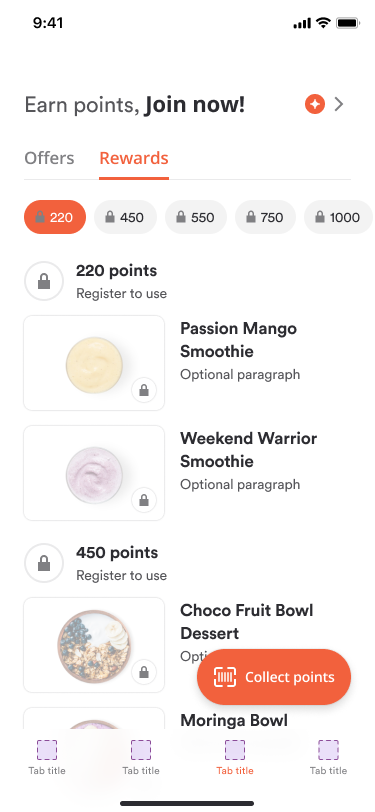Open the last bottom tab icon
The width and height of the screenshot is (375, 812).
coord(328,749)
